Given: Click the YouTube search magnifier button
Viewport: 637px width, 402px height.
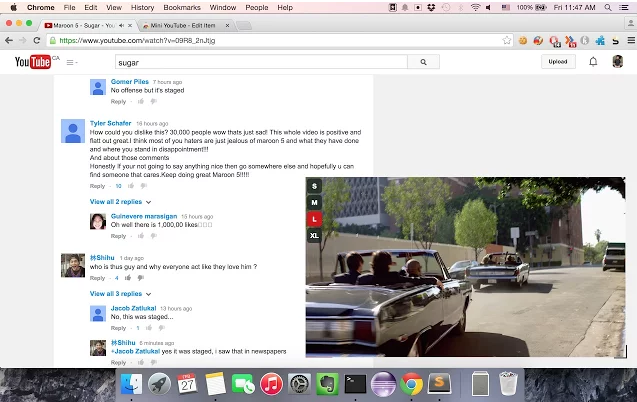Looking at the screenshot, I should tap(423, 62).
